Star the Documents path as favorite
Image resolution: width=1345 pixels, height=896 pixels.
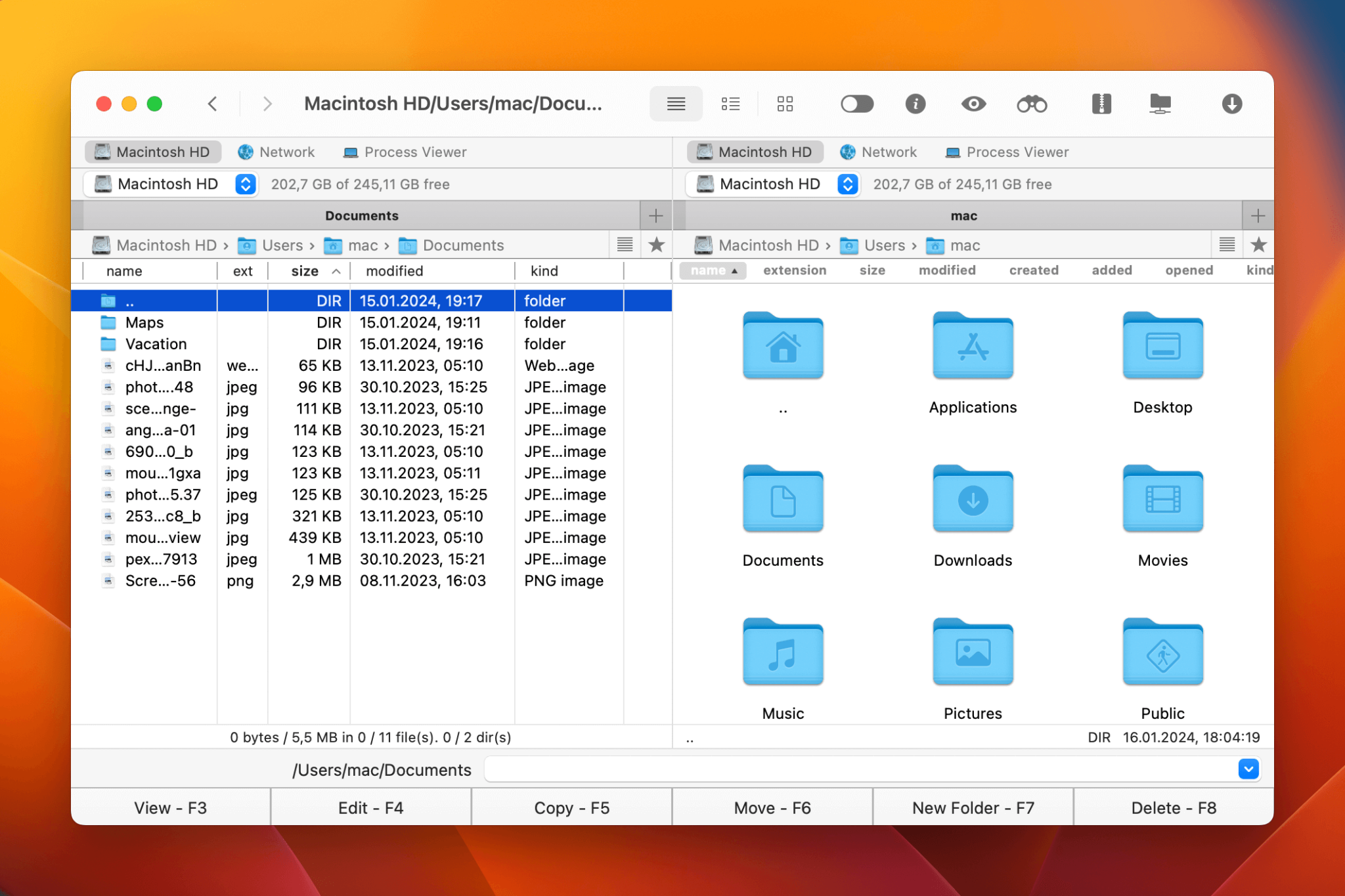click(656, 245)
